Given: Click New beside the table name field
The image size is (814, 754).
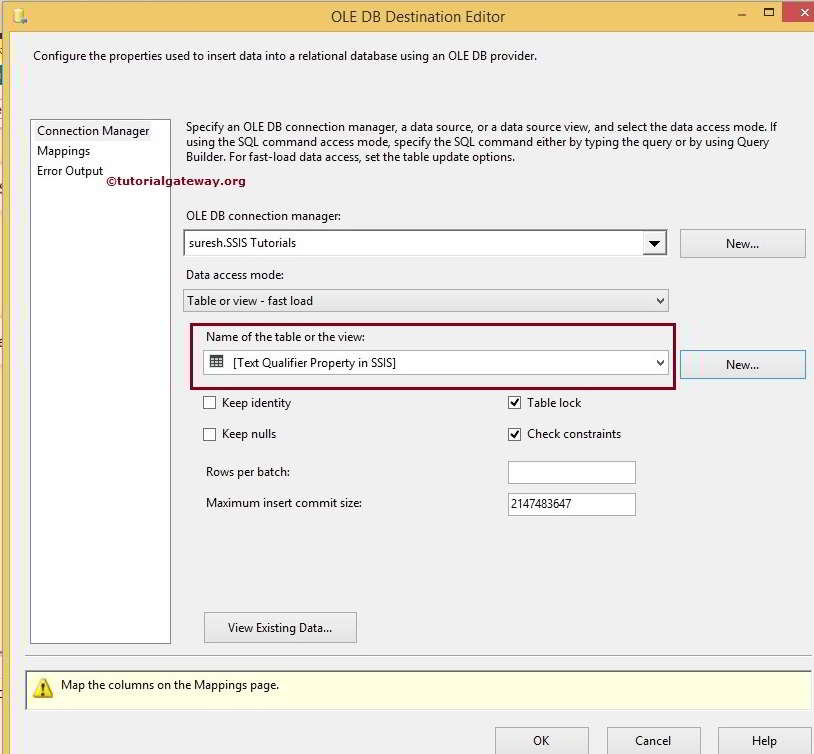Looking at the screenshot, I should [742, 364].
